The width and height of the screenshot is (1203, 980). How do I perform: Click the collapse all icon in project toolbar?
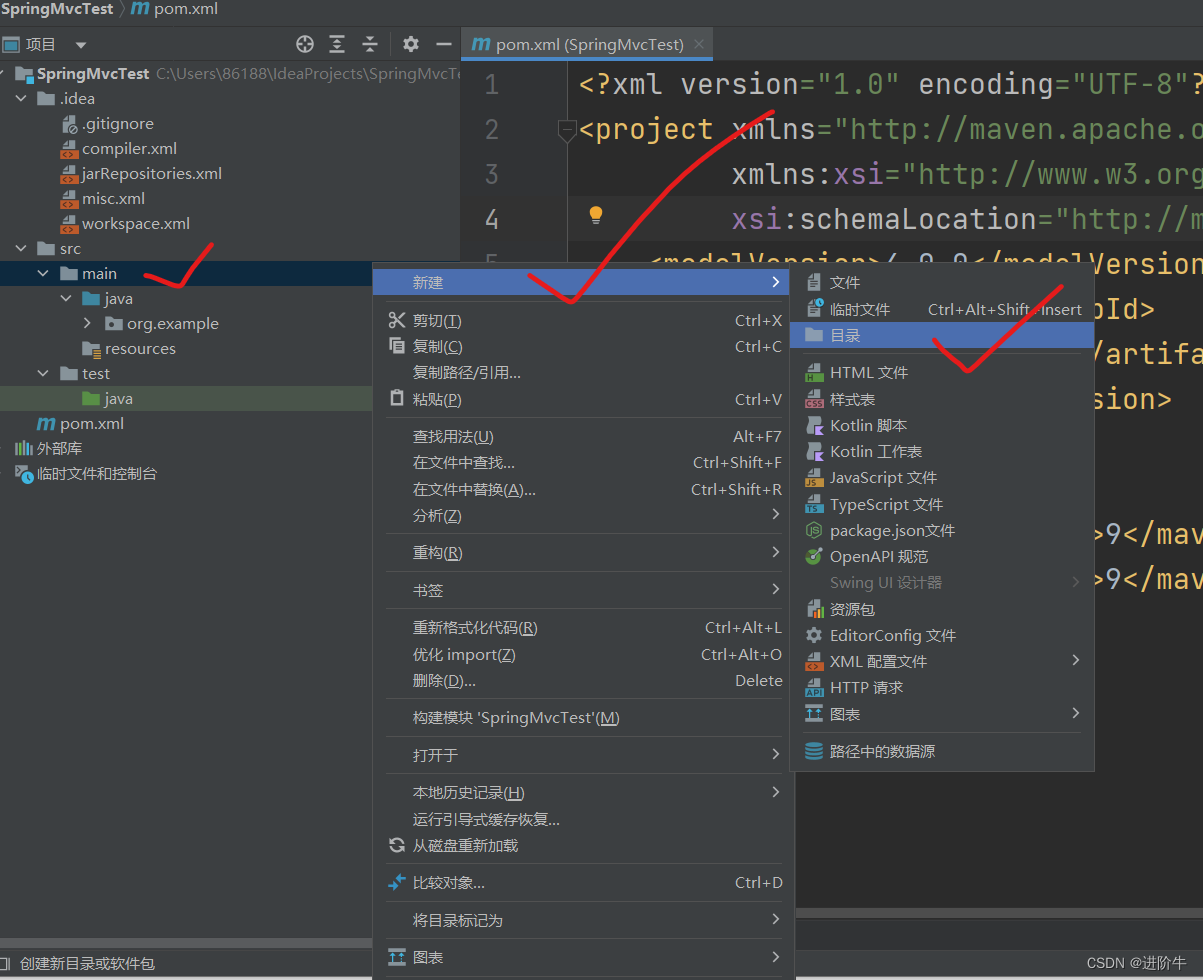click(370, 44)
